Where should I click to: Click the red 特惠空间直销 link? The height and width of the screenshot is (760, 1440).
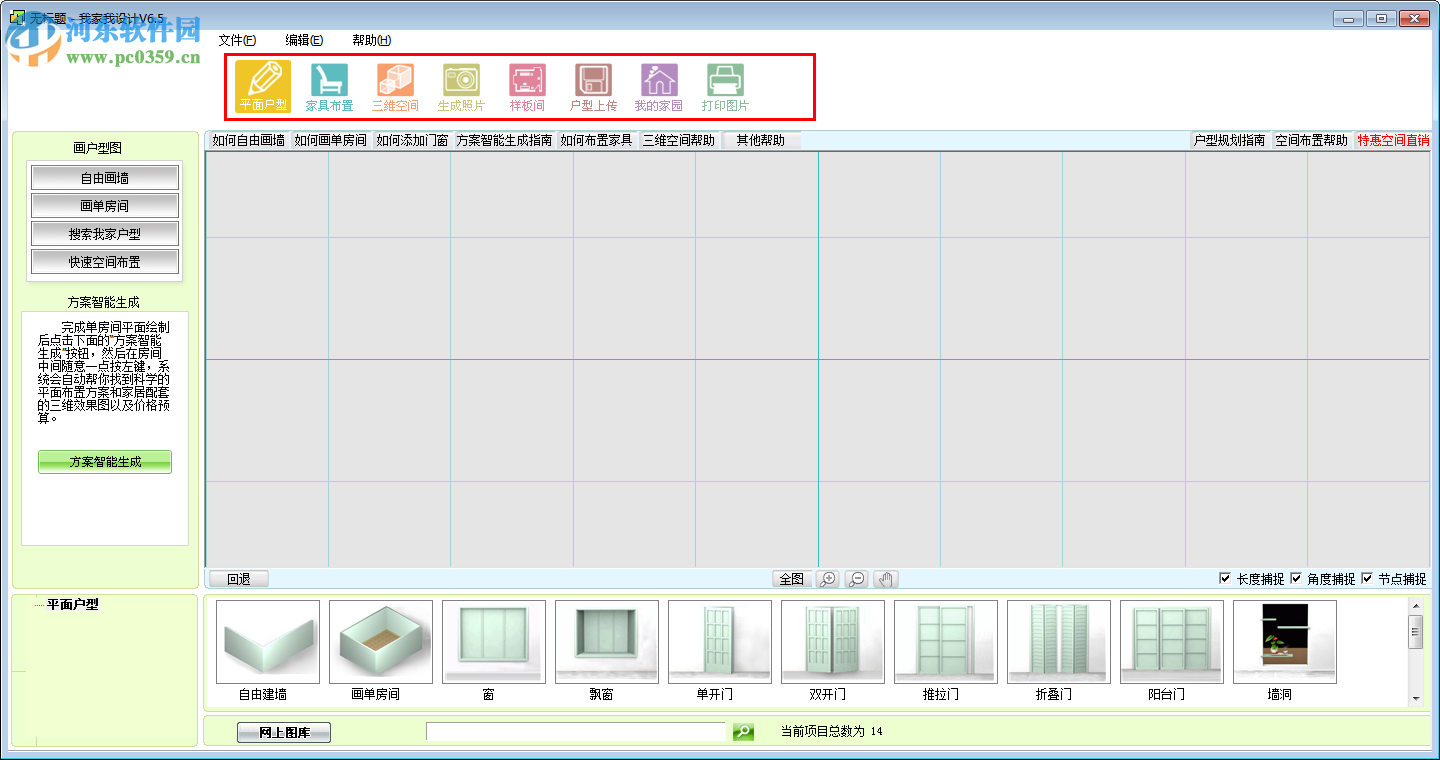point(1392,140)
